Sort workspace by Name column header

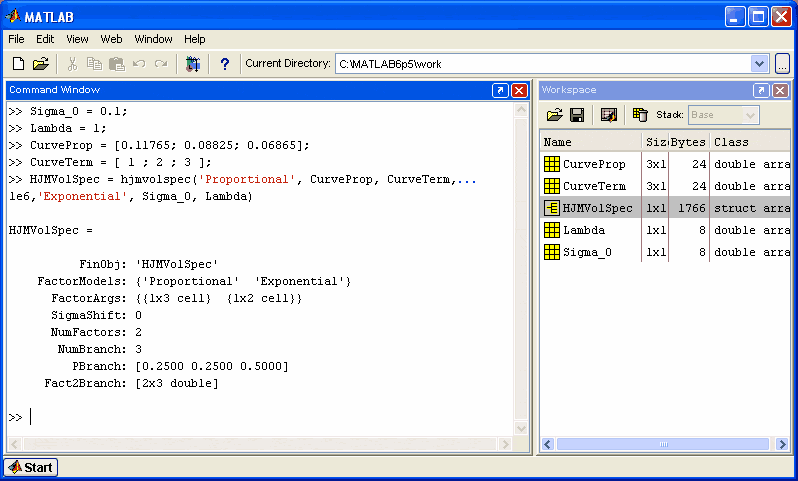click(590, 142)
